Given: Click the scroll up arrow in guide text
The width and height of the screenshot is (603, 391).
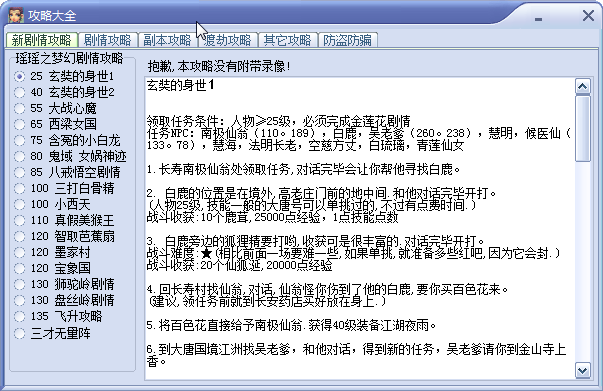Looking at the screenshot, I should click(583, 87).
